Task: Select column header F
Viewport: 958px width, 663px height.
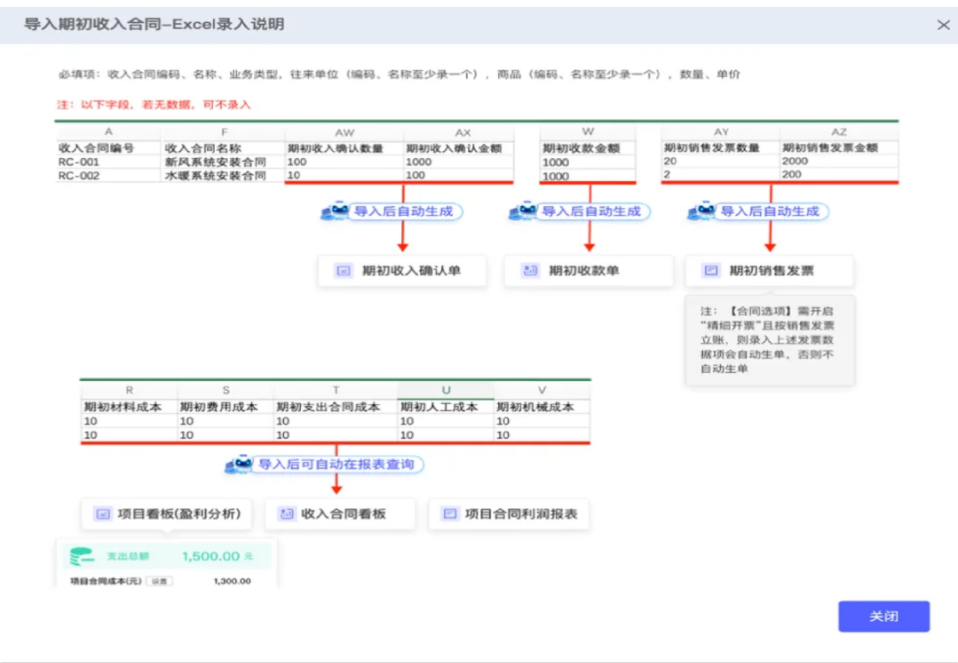Action: [x=224, y=132]
